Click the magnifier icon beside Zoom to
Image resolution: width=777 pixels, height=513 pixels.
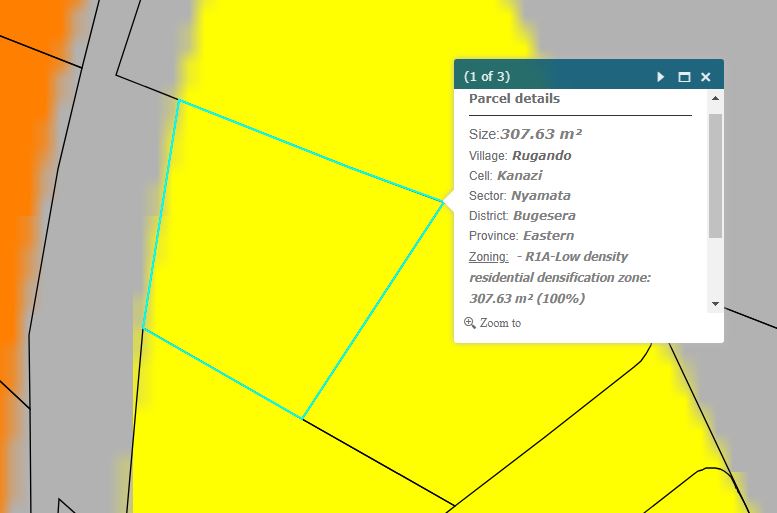[x=470, y=323]
